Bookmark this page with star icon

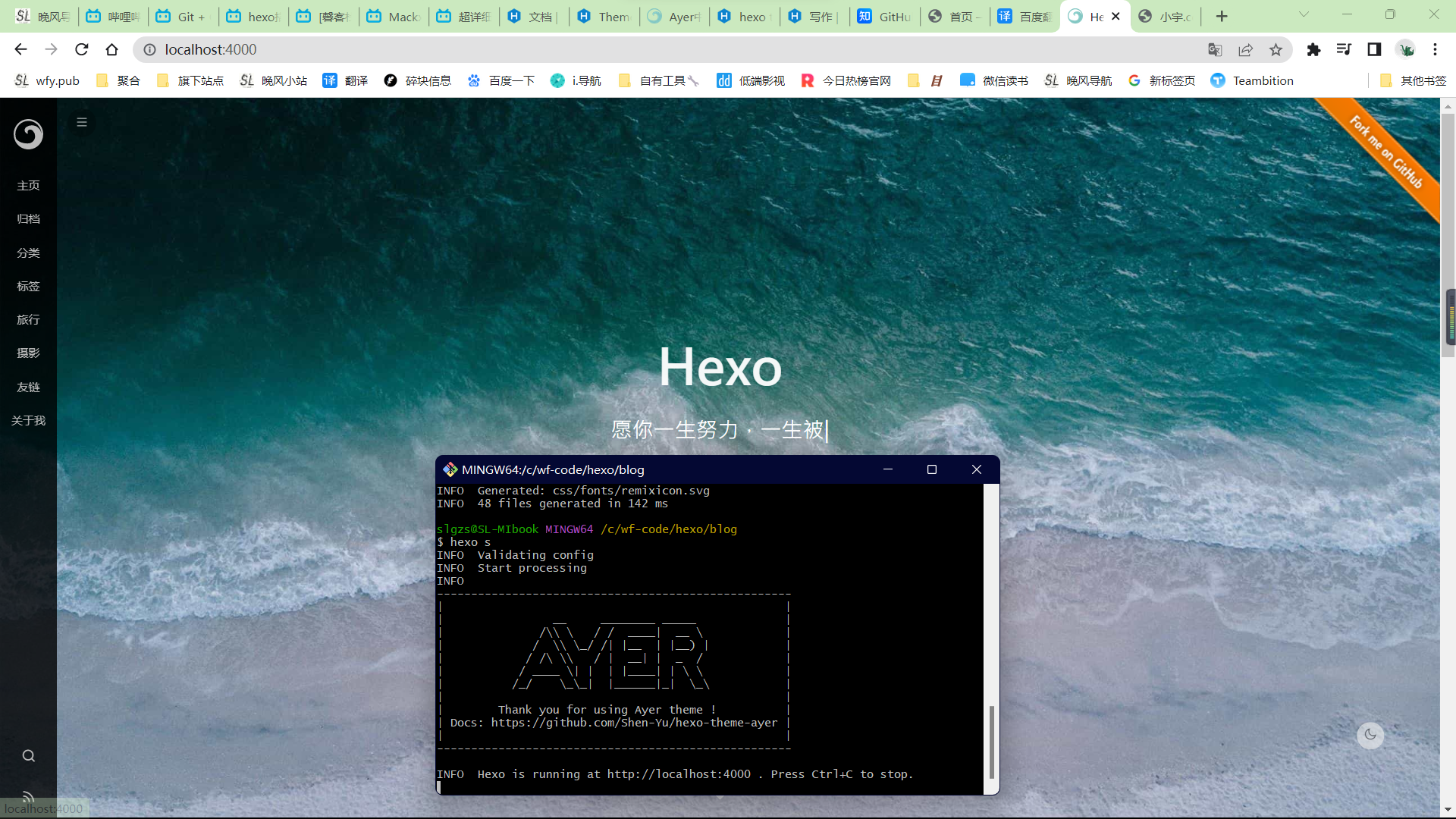point(1276,49)
